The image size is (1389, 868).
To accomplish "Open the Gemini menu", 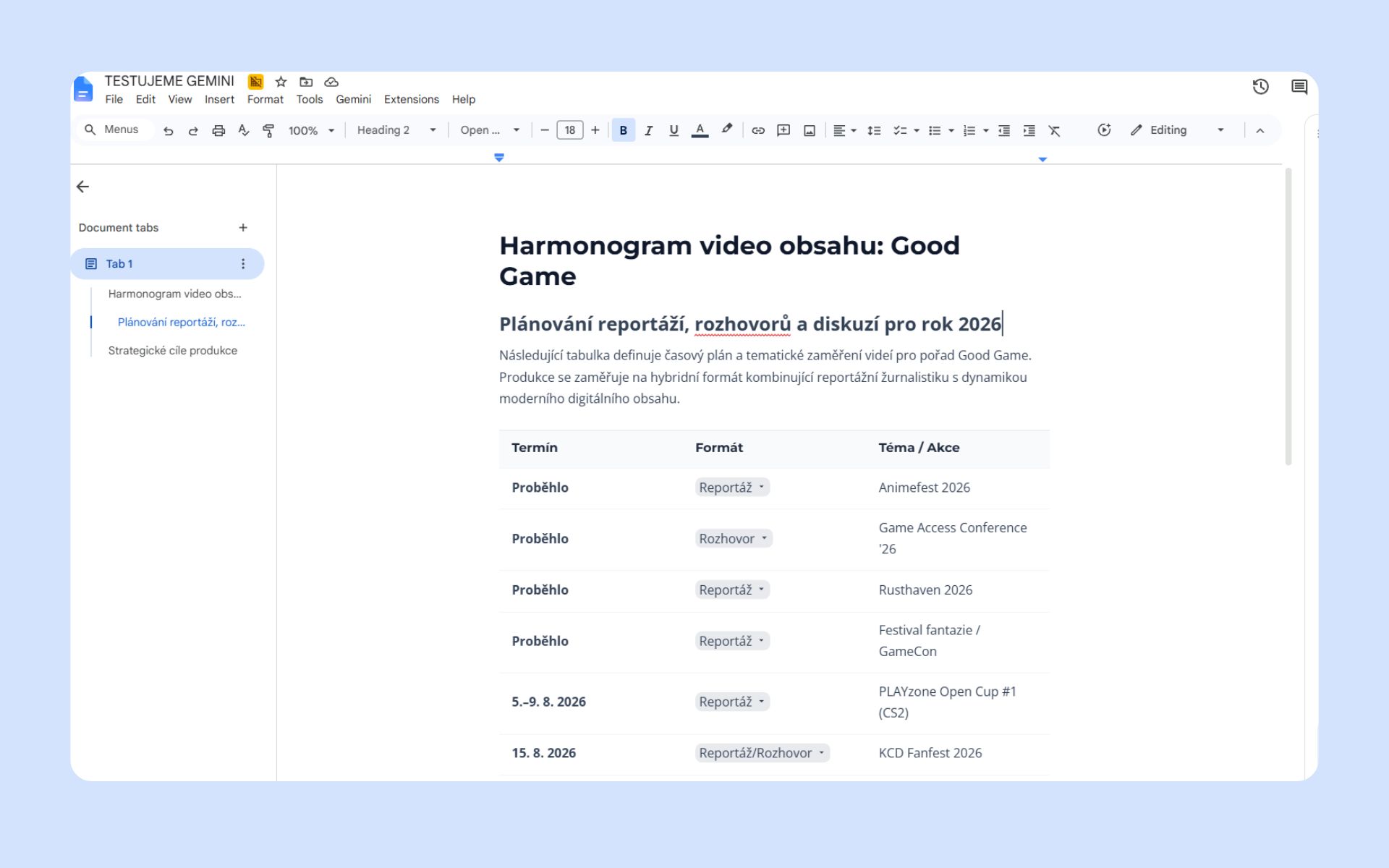I will 353,100.
